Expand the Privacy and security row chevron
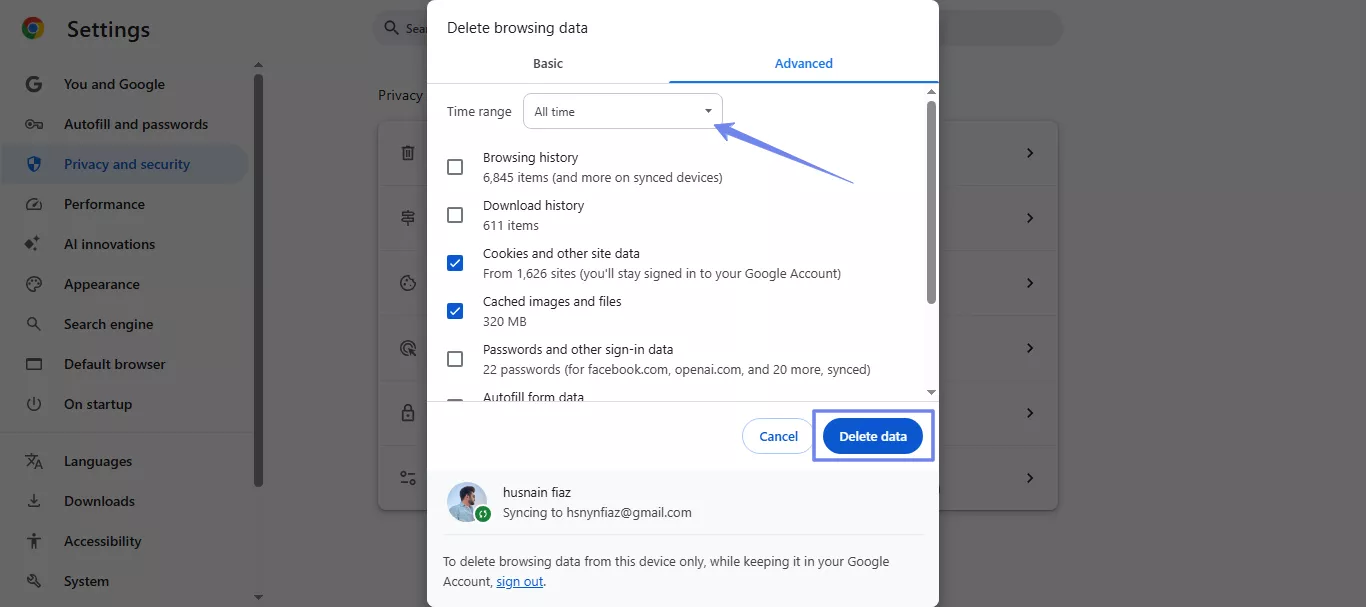The image size is (1366, 607). [x=1030, y=153]
